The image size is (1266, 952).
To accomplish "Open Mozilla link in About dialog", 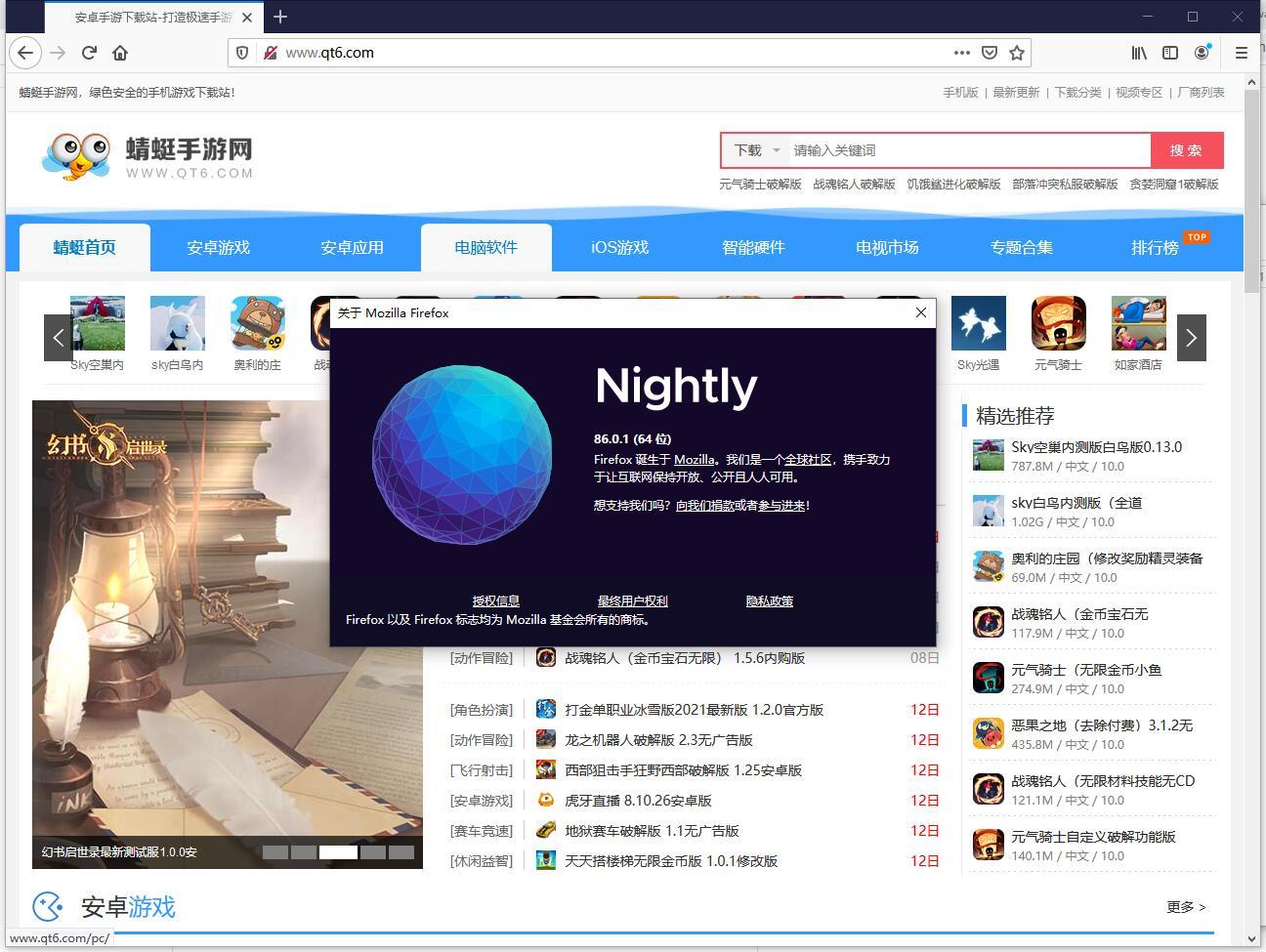I will [695, 459].
